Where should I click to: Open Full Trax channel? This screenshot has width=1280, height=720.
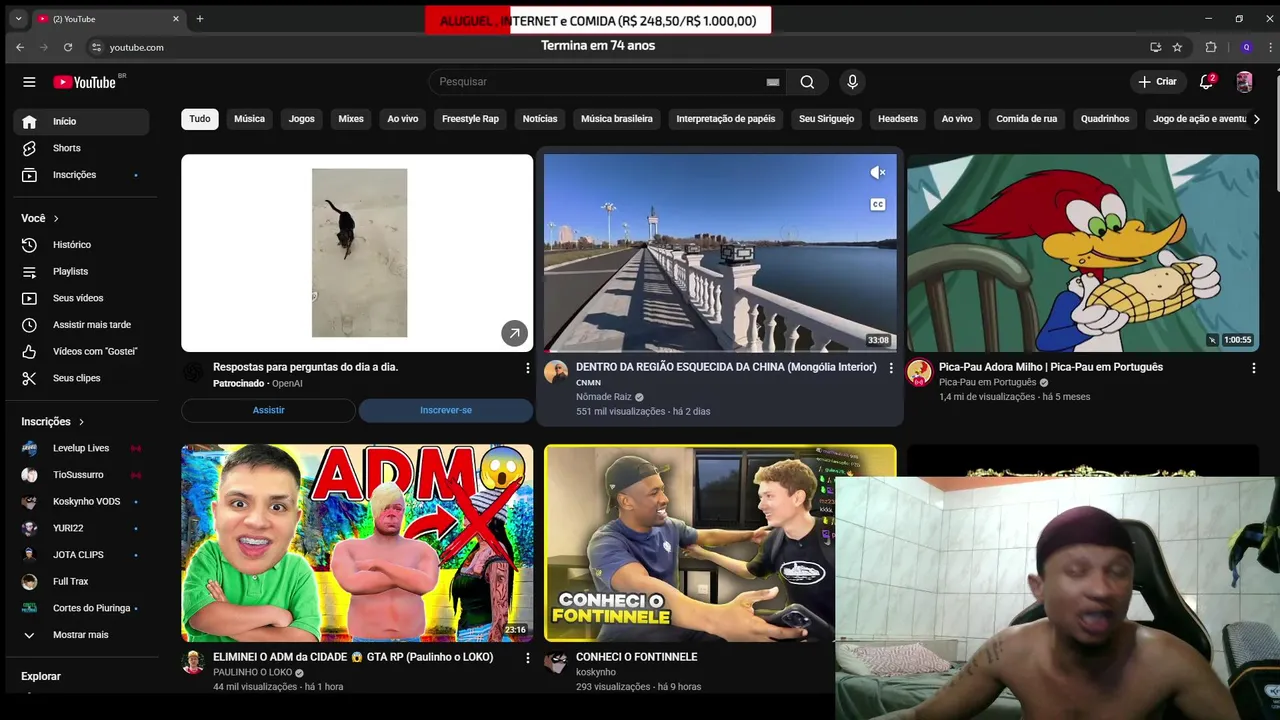pyautogui.click(x=81, y=581)
